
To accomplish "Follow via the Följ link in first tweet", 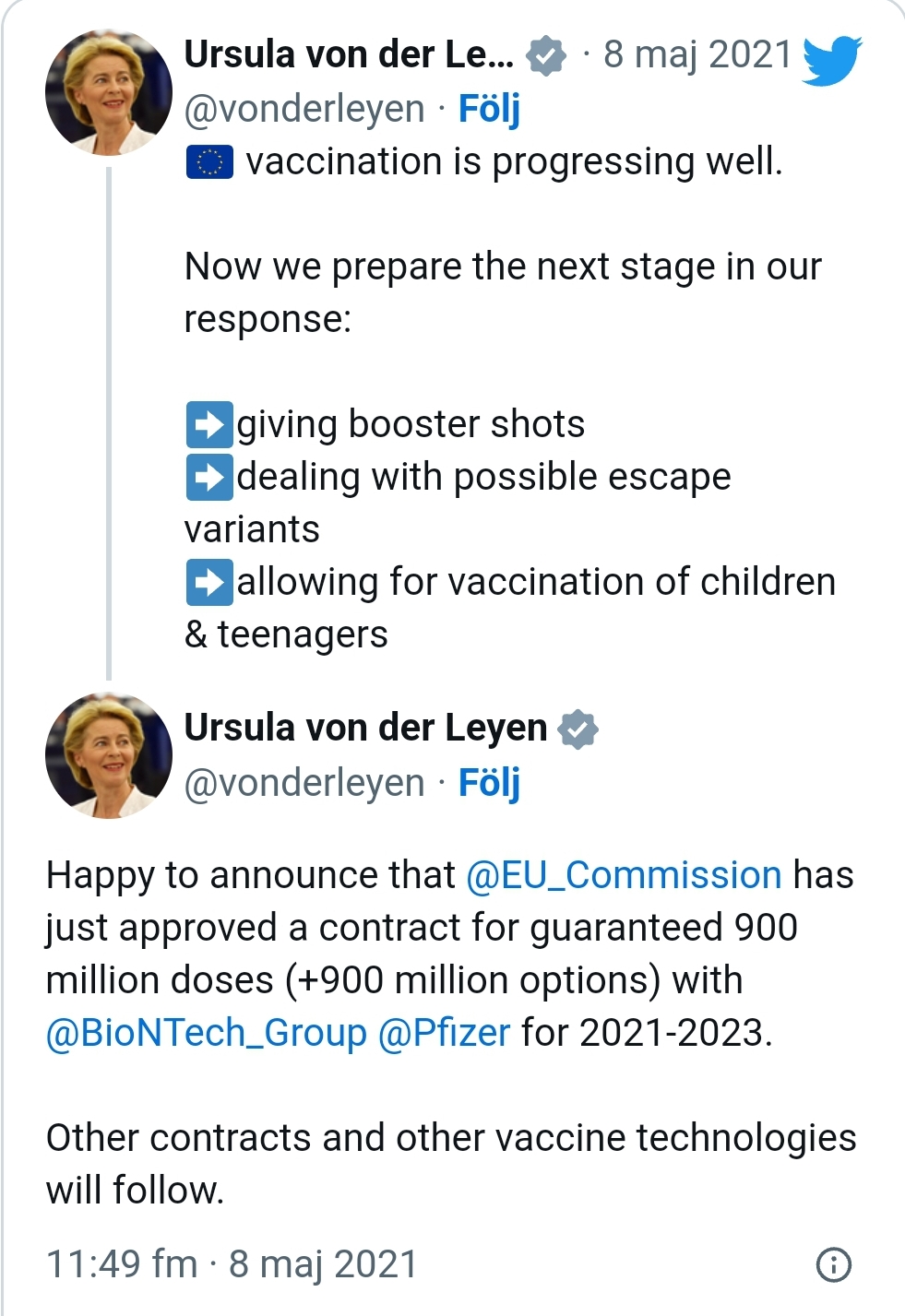I will pyautogui.click(x=489, y=110).
